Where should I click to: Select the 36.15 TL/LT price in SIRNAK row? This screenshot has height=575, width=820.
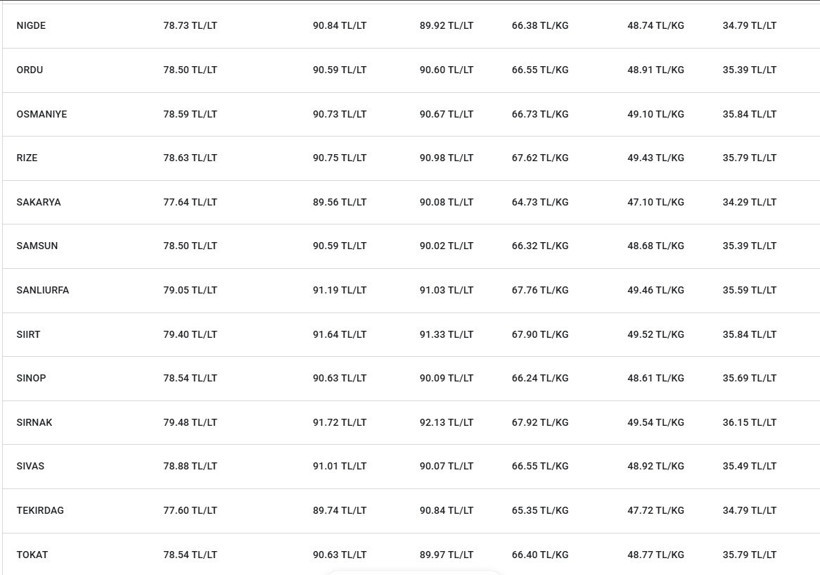click(x=749, y=422)
